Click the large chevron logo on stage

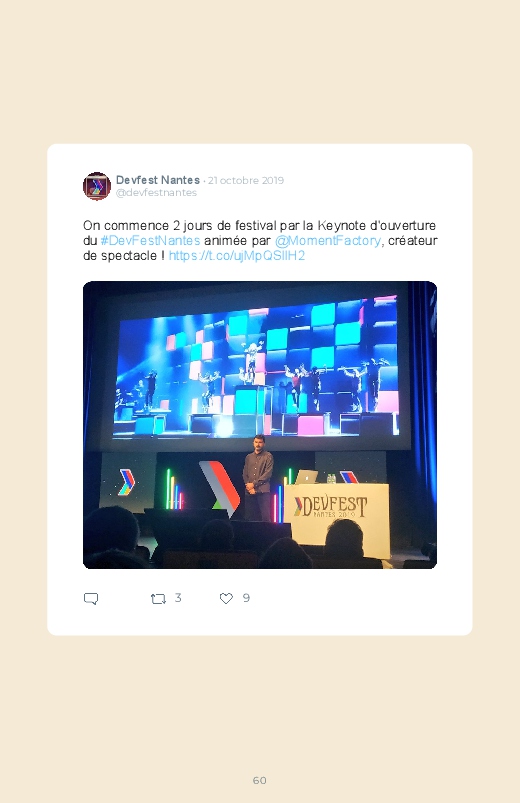pyautogui.click(x=219, y=488)
